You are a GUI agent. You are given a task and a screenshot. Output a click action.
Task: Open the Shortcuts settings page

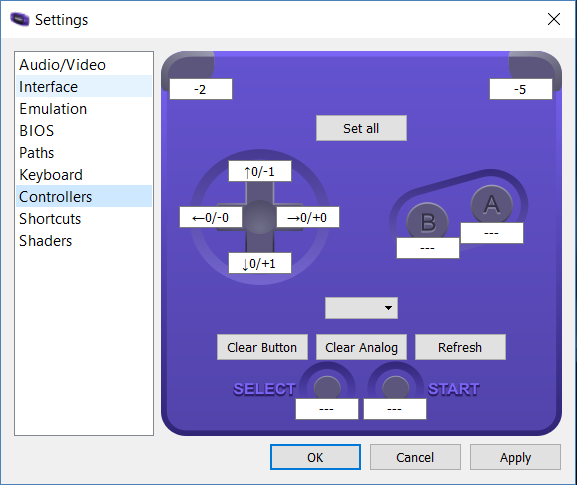[x=84, y=219]
